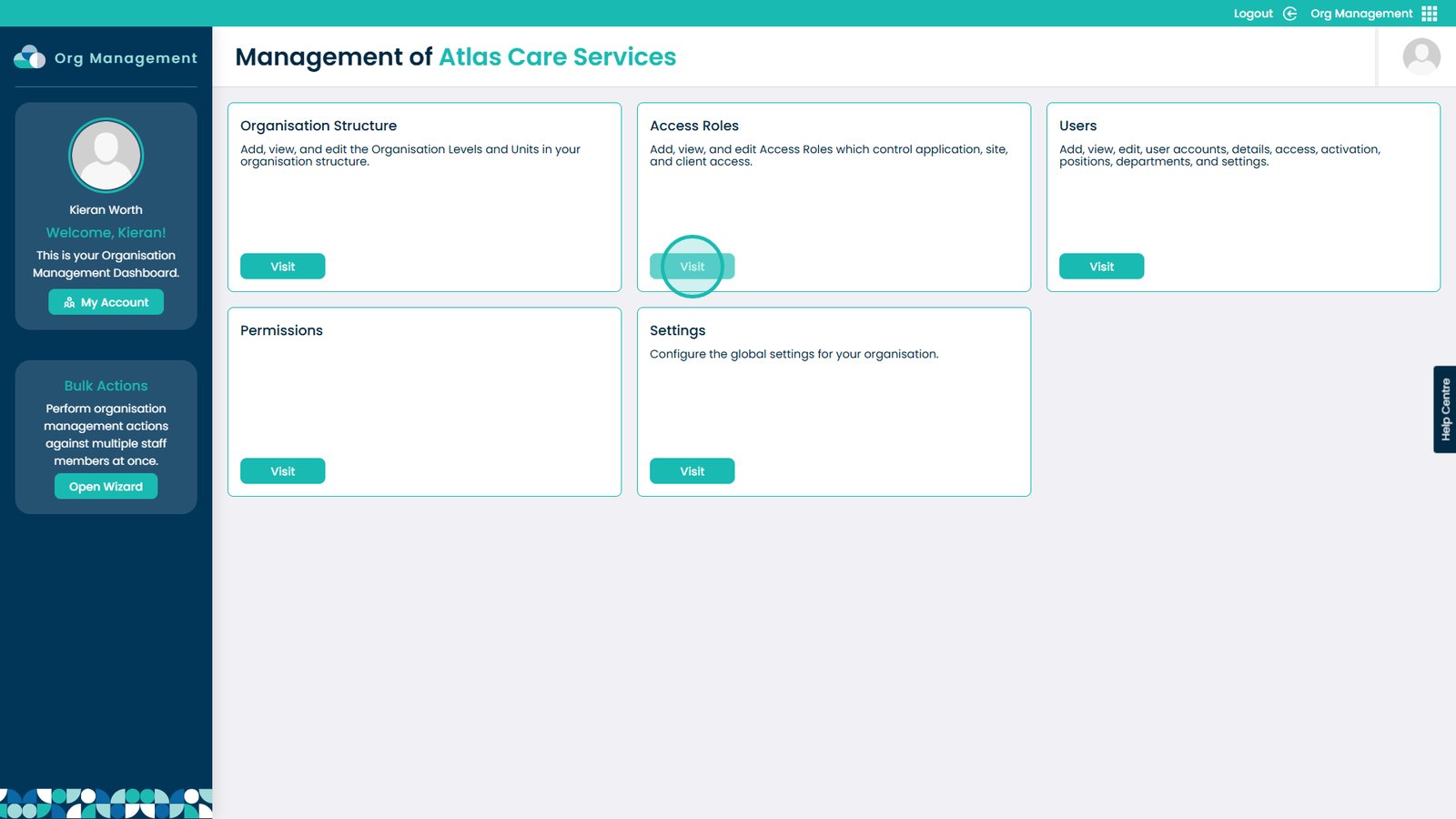Open the Help Centre side tab
Screen dimensions: 1456x819
pyautogui.click(x=1445, y=409)
